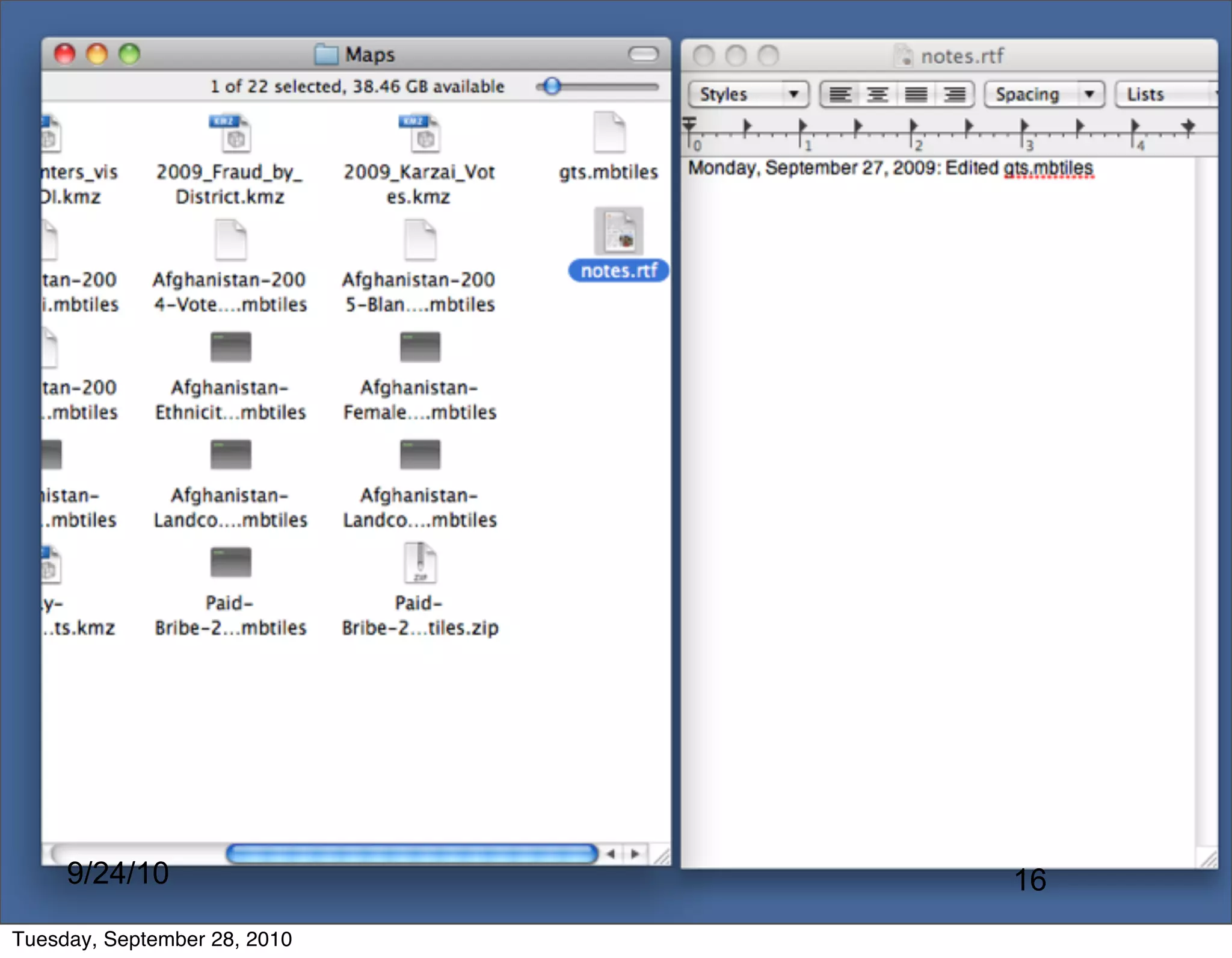Set text alignment to right
Screen dimensions: 1232x958
[x=954, y=94]
